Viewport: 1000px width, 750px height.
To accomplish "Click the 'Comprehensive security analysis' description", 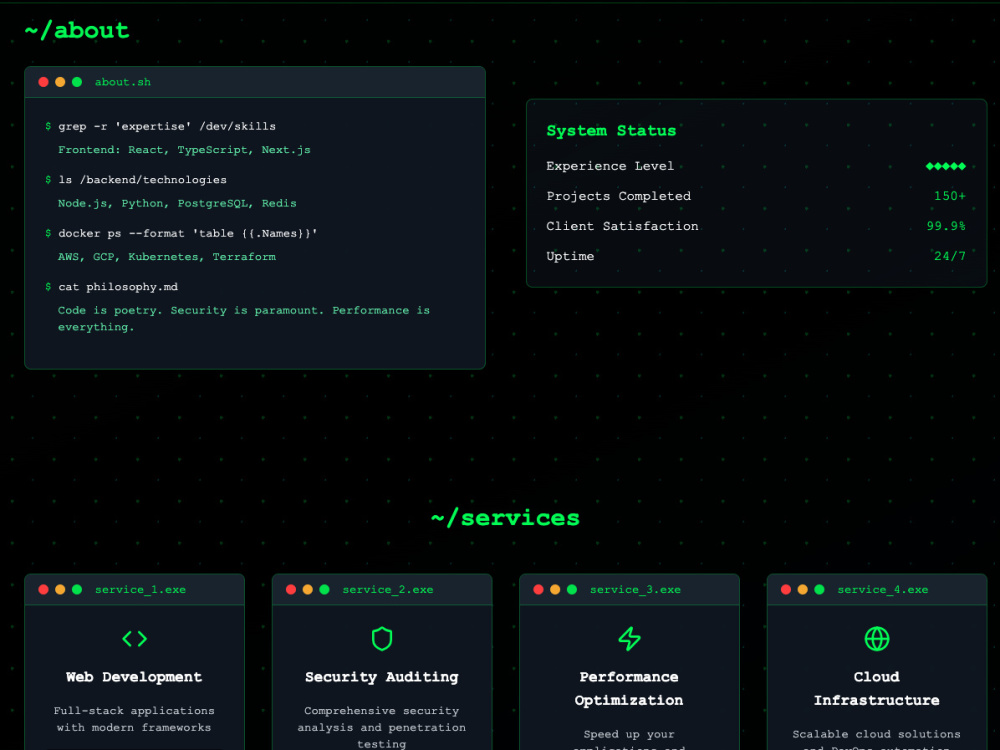I will coord(381,727).
